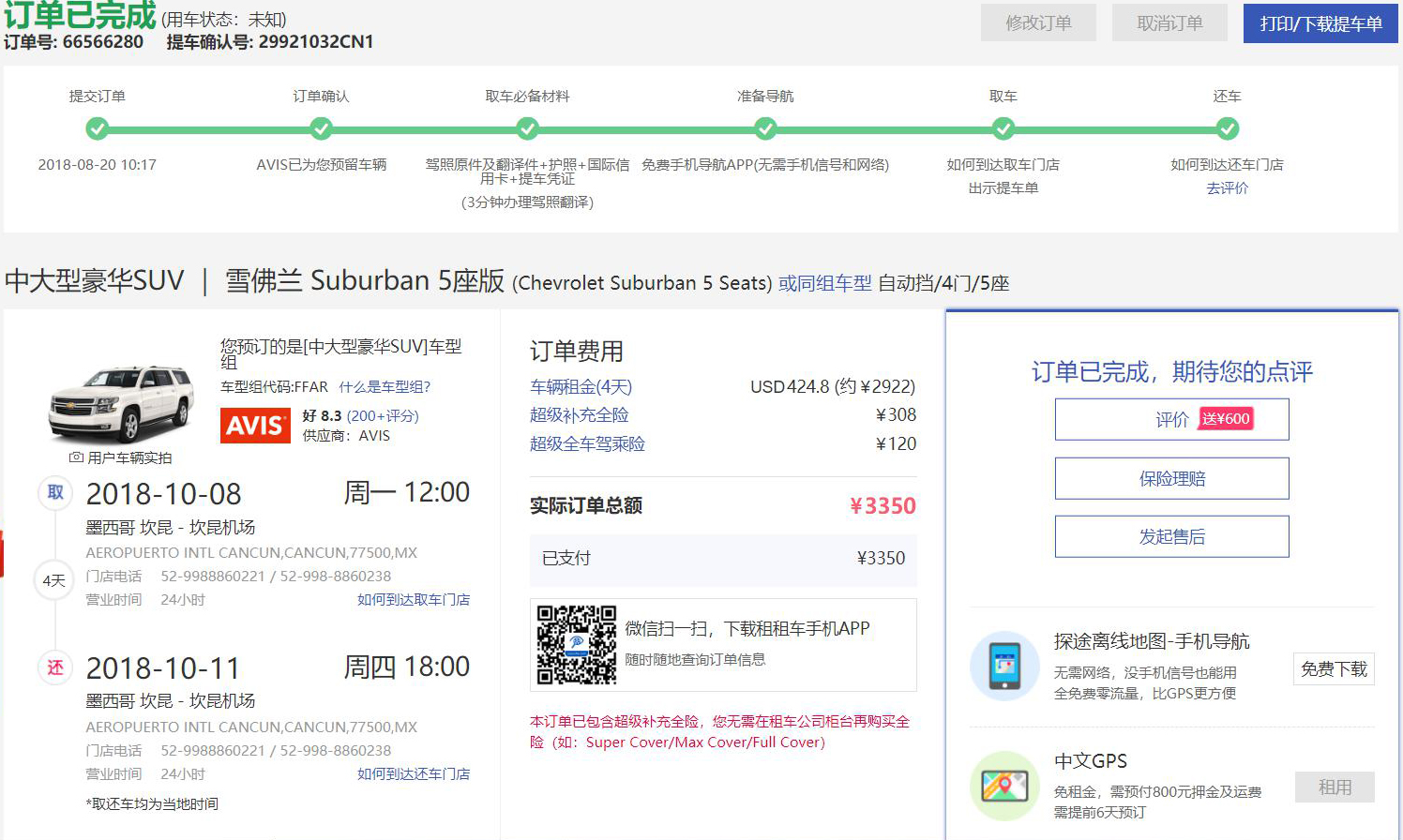Open the Chevrolet Suburban car photo
Screen dimensions: 1403x840
[x=122, y=404]
